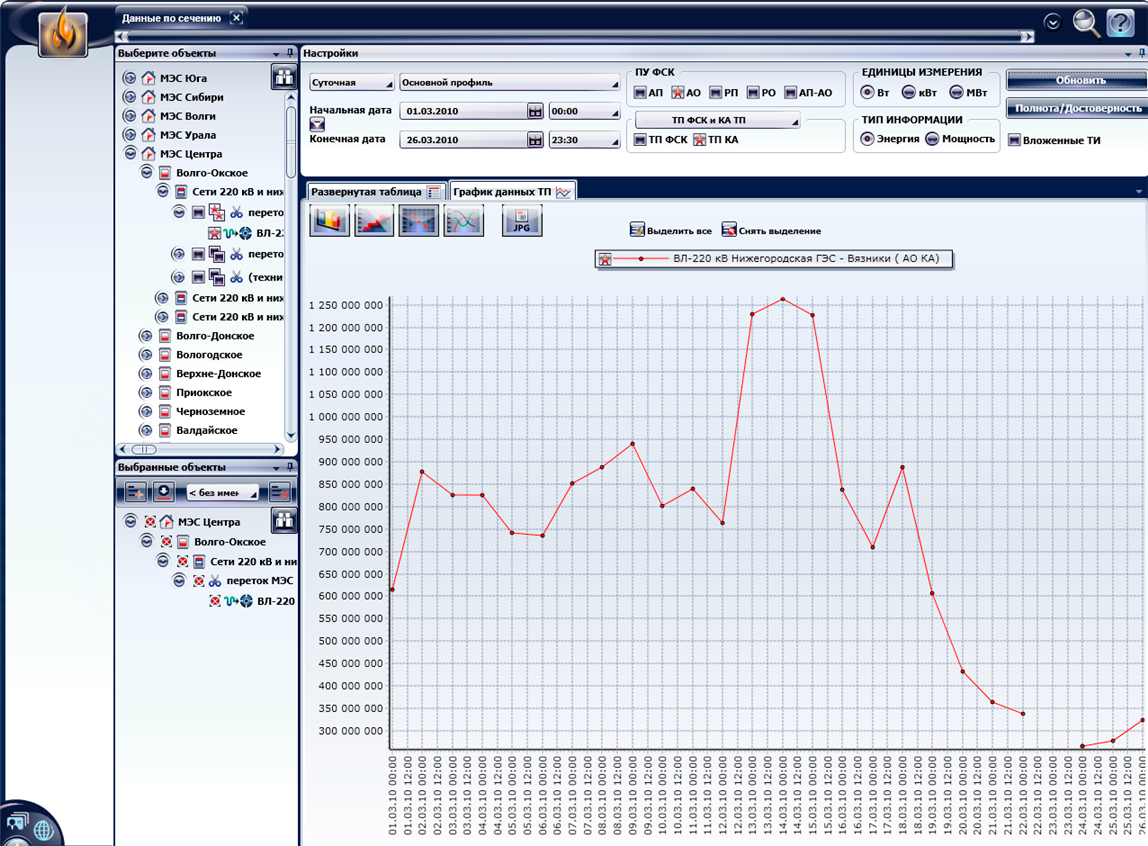Click binoculars search icon in Выберите объекты panel
Viewport: 1148px width, 846px height.
(284, 77)
